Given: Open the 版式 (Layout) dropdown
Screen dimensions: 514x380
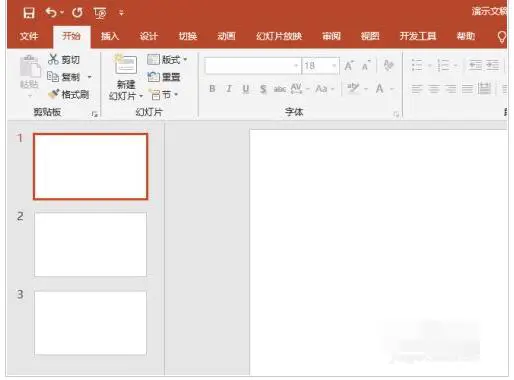Looking at the screenshot, I should [167, 60].
